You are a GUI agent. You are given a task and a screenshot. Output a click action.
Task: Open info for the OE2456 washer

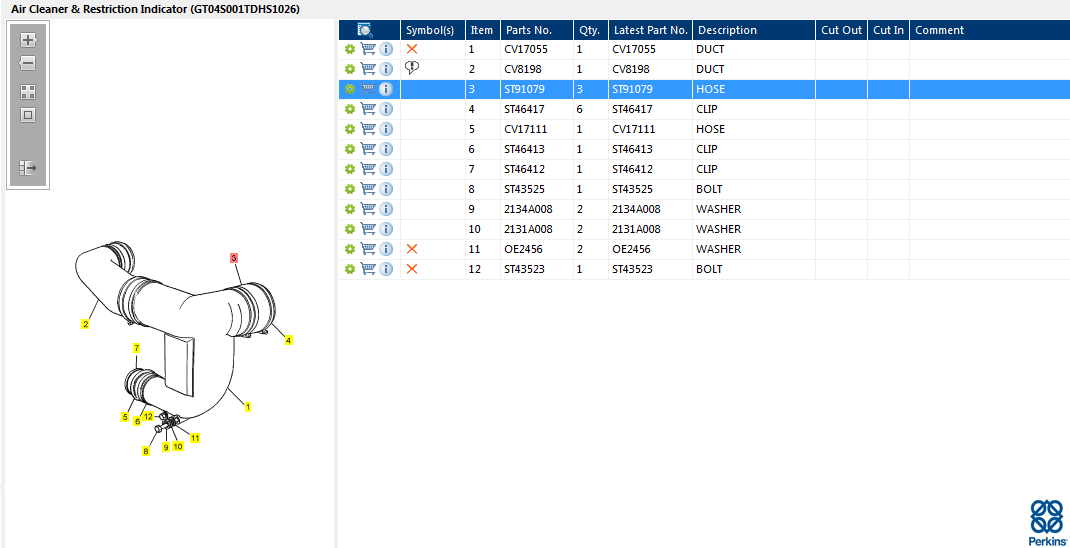(x=386, y=249)
